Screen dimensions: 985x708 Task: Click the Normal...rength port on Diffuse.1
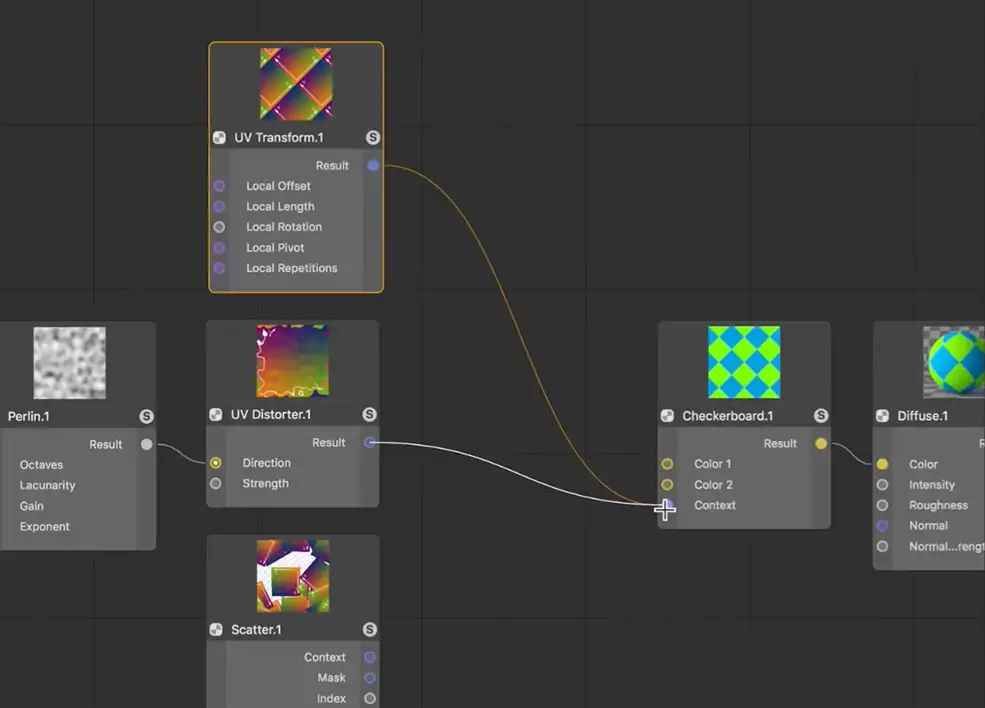coord(883,547)
